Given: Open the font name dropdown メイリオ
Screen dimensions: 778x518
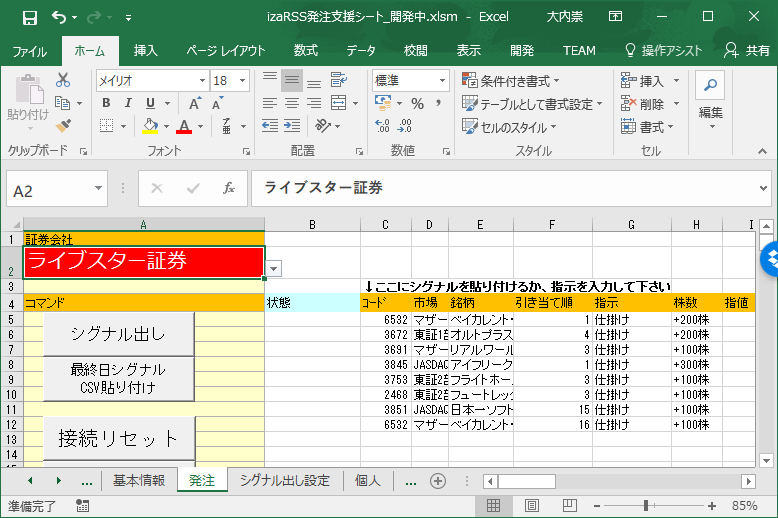Looking at the screenshot, I should (202, 80).
